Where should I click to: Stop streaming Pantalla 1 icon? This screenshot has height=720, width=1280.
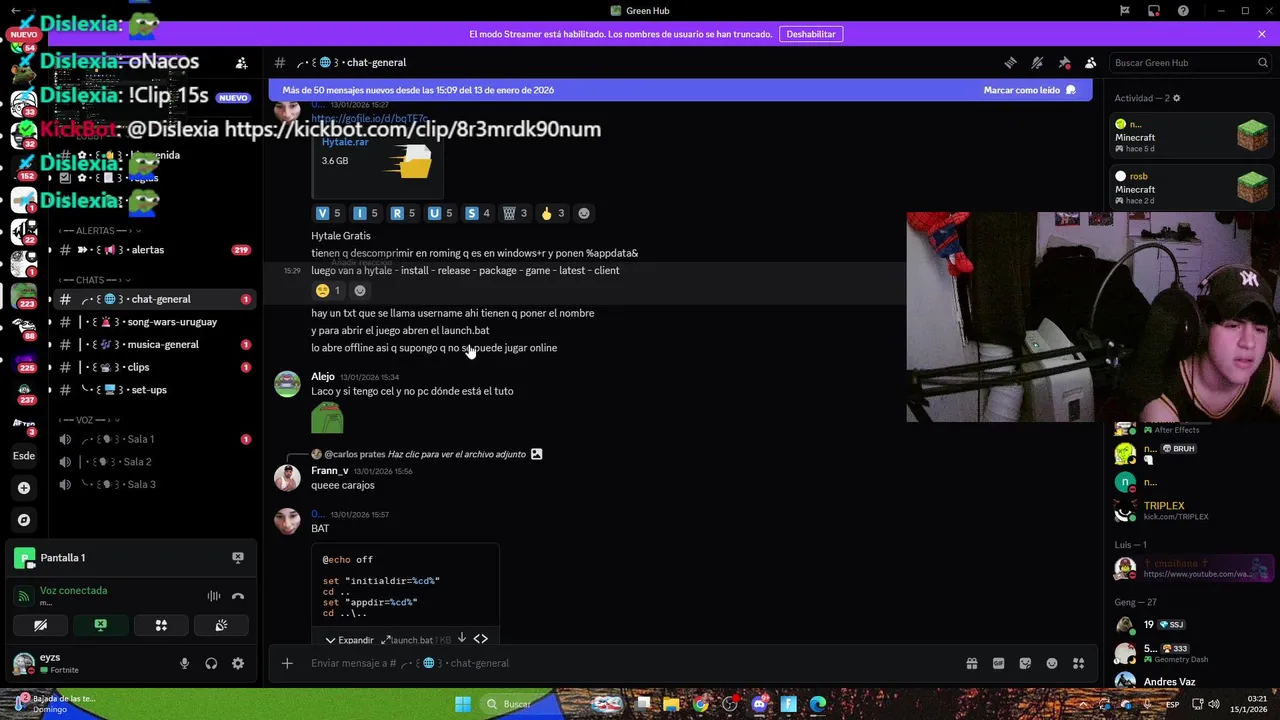click(x=238, y=558)
